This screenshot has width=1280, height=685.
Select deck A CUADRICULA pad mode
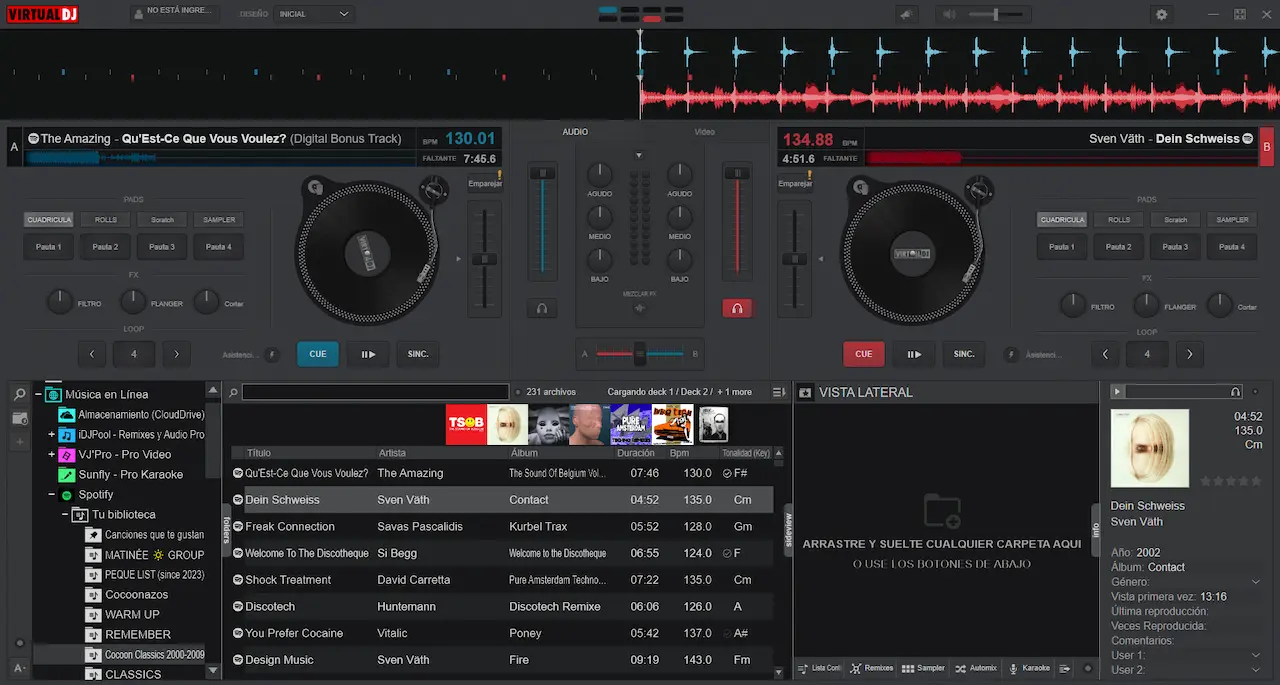[49, 220]
